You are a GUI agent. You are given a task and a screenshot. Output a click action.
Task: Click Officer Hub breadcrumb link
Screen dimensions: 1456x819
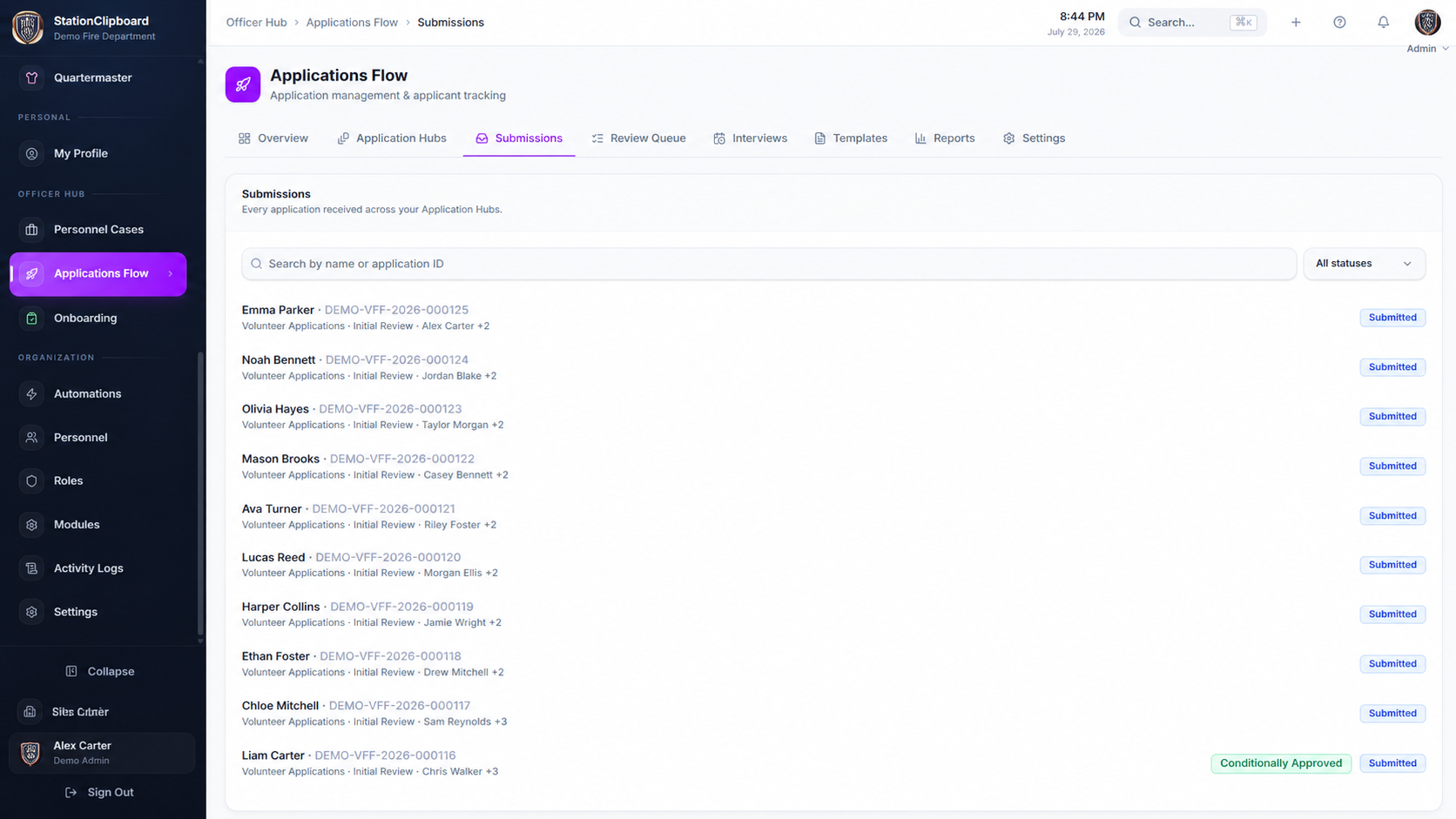point(256,23)
